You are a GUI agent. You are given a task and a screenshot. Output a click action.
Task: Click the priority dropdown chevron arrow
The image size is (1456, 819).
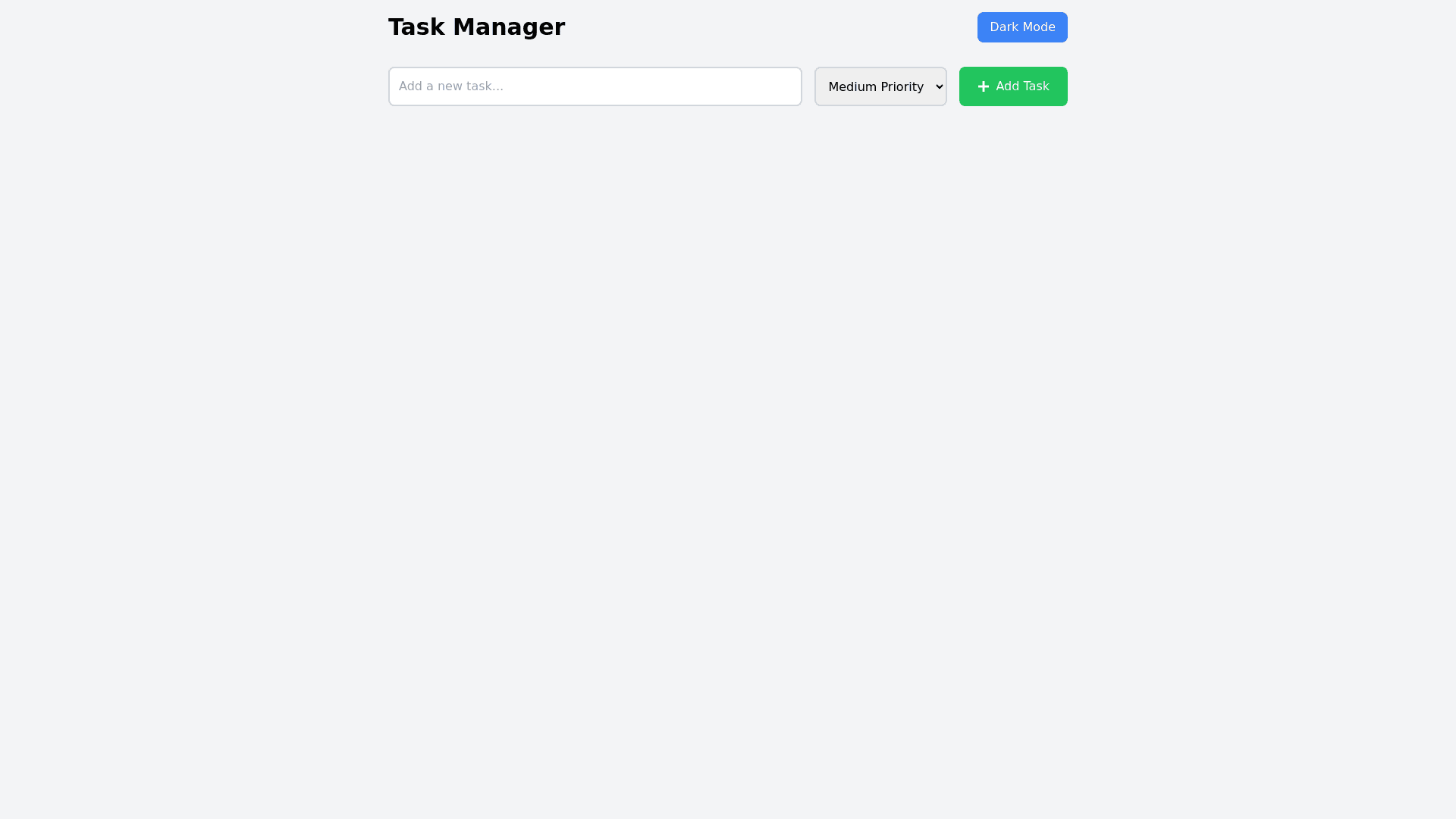(940, 86)
